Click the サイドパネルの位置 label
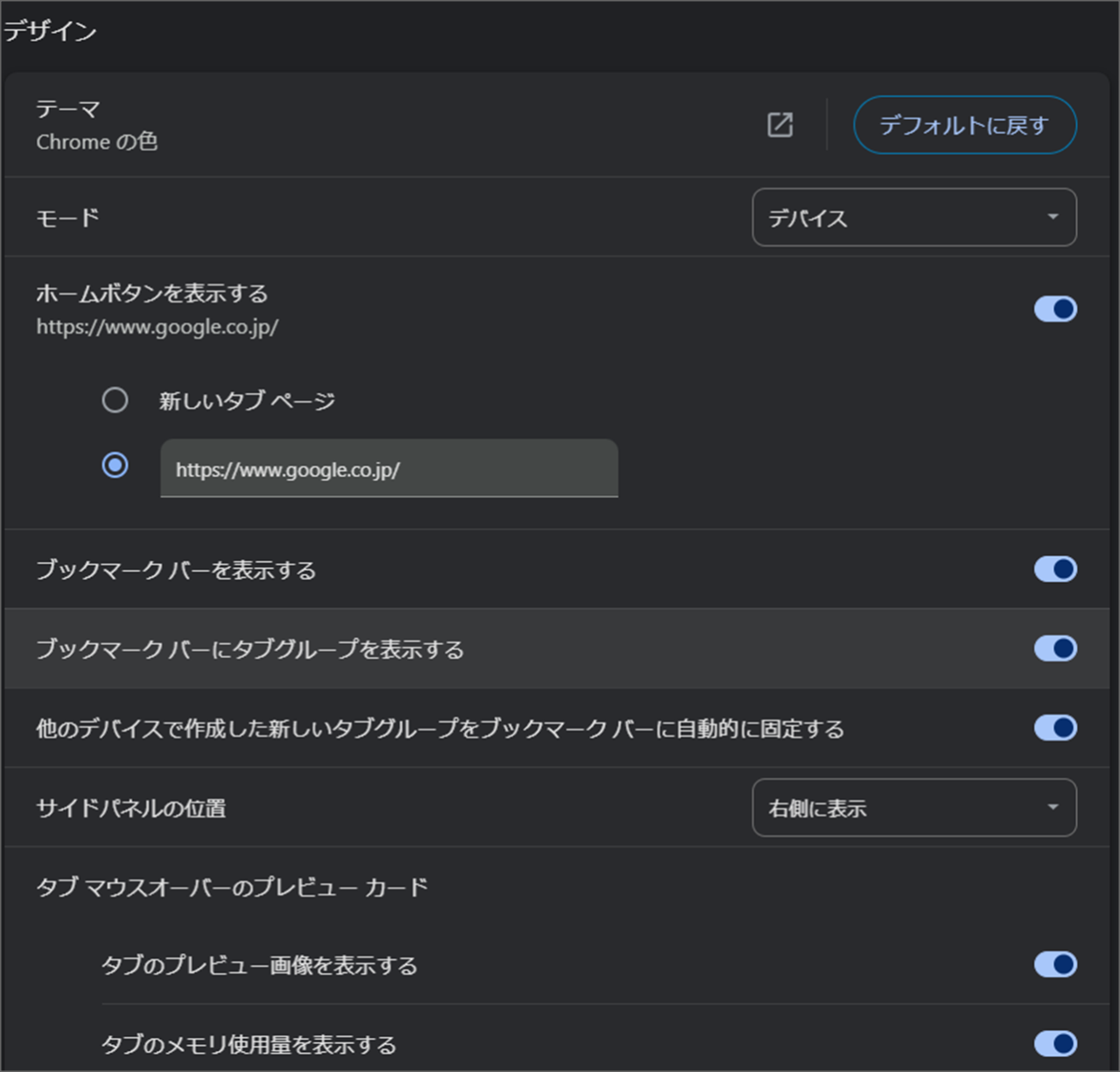Image resolution: width=1120 pixels, height=1072 pixels. tap(131, 808)
